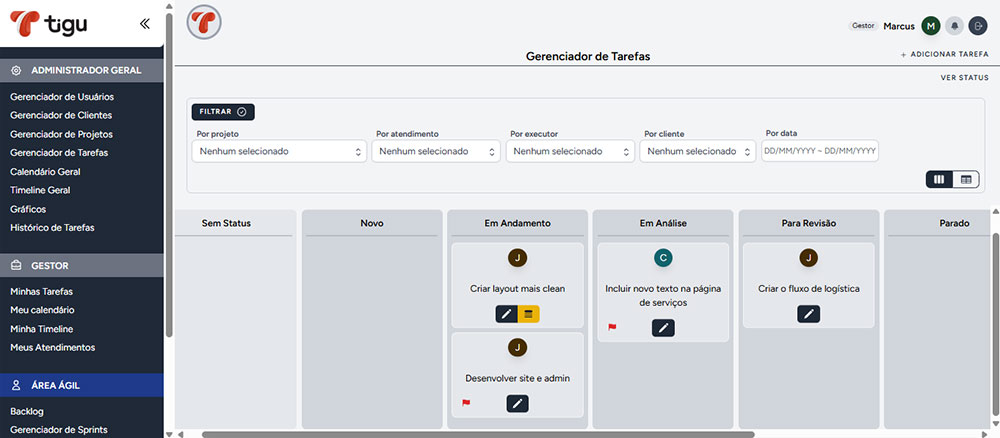Image resolution: width=1000 pixels, height=438 pixels.
Task: Open the notifications bell icon
Action: (x=955, y=26)
